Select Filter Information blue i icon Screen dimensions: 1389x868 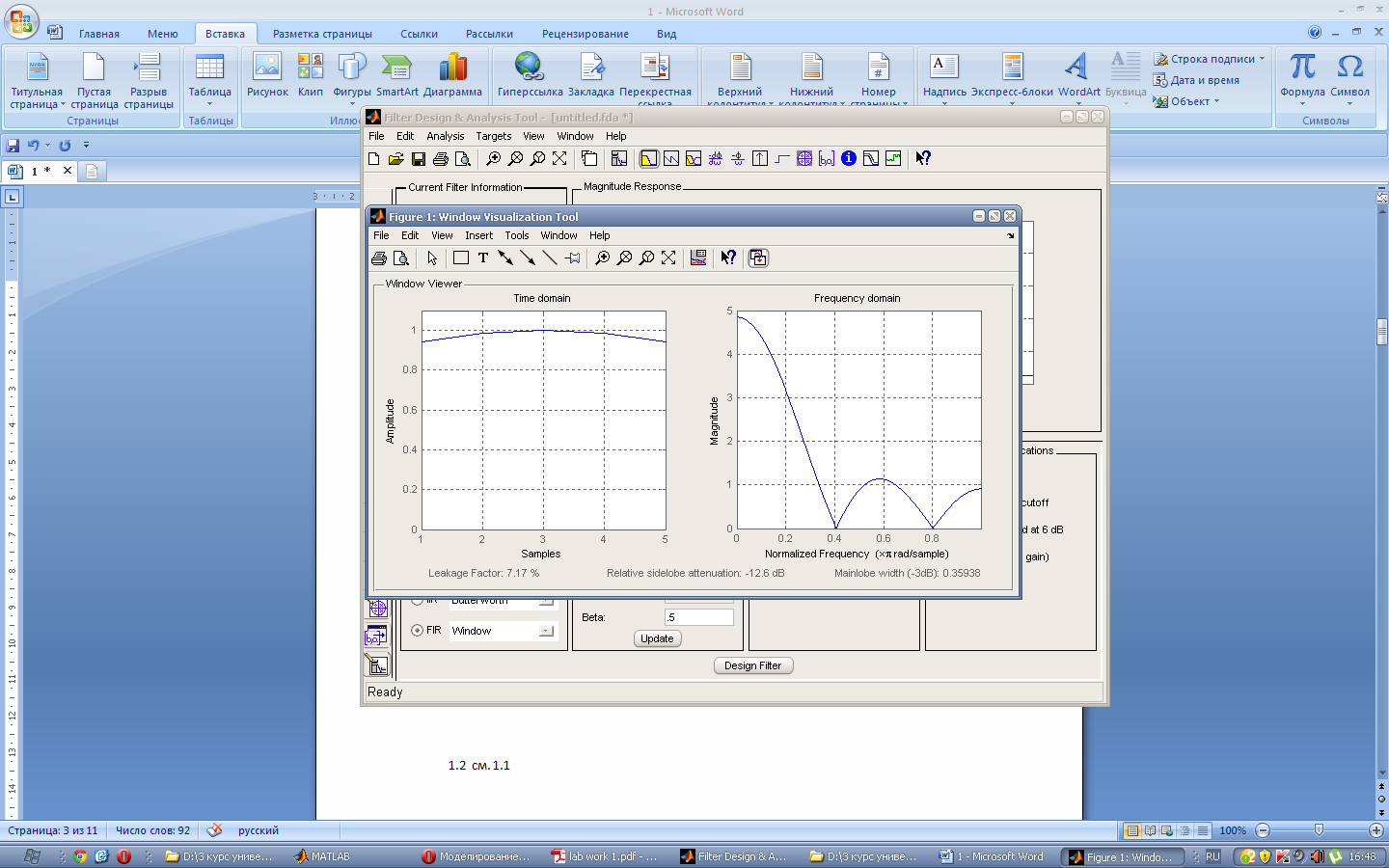pos(849,159)
